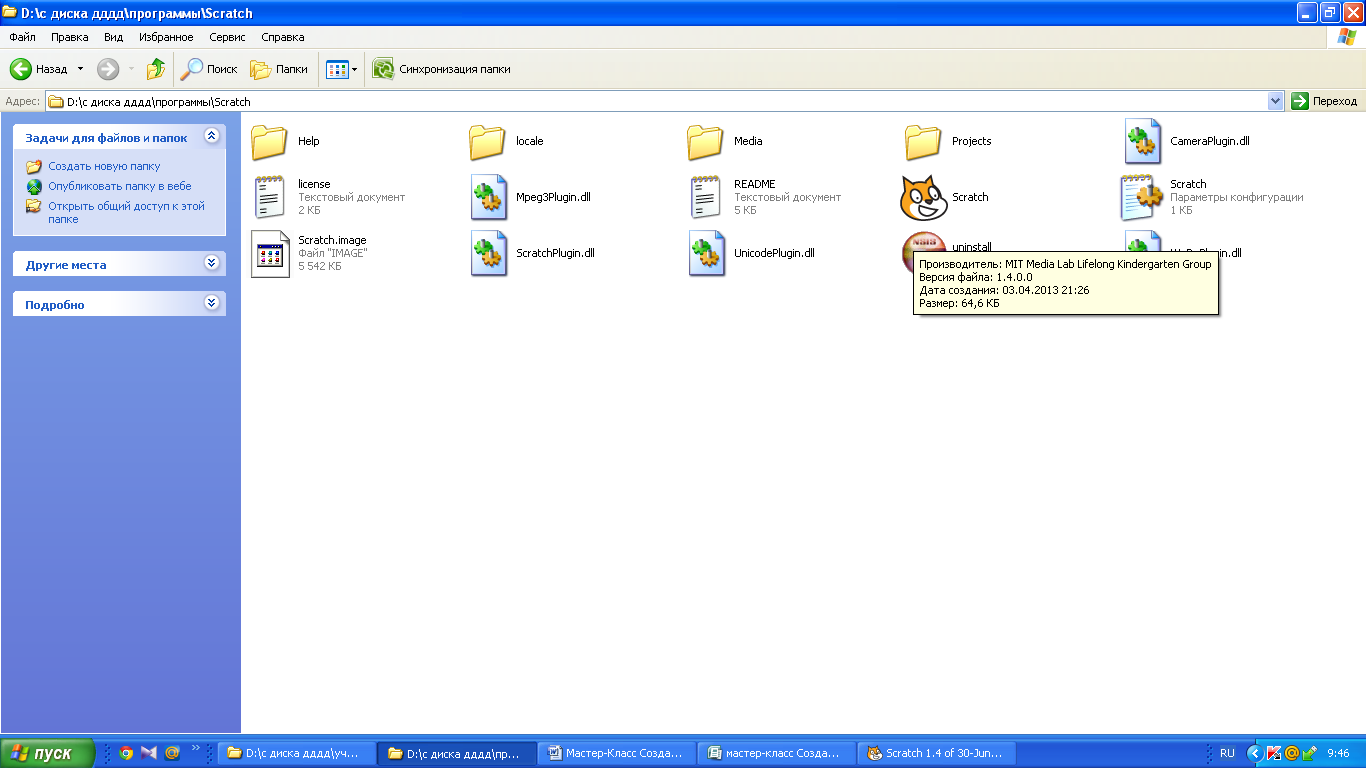This screenshot has height=768, width=1366.
Task: Show hidden tray icons arrow
Action: (1254, 753)
